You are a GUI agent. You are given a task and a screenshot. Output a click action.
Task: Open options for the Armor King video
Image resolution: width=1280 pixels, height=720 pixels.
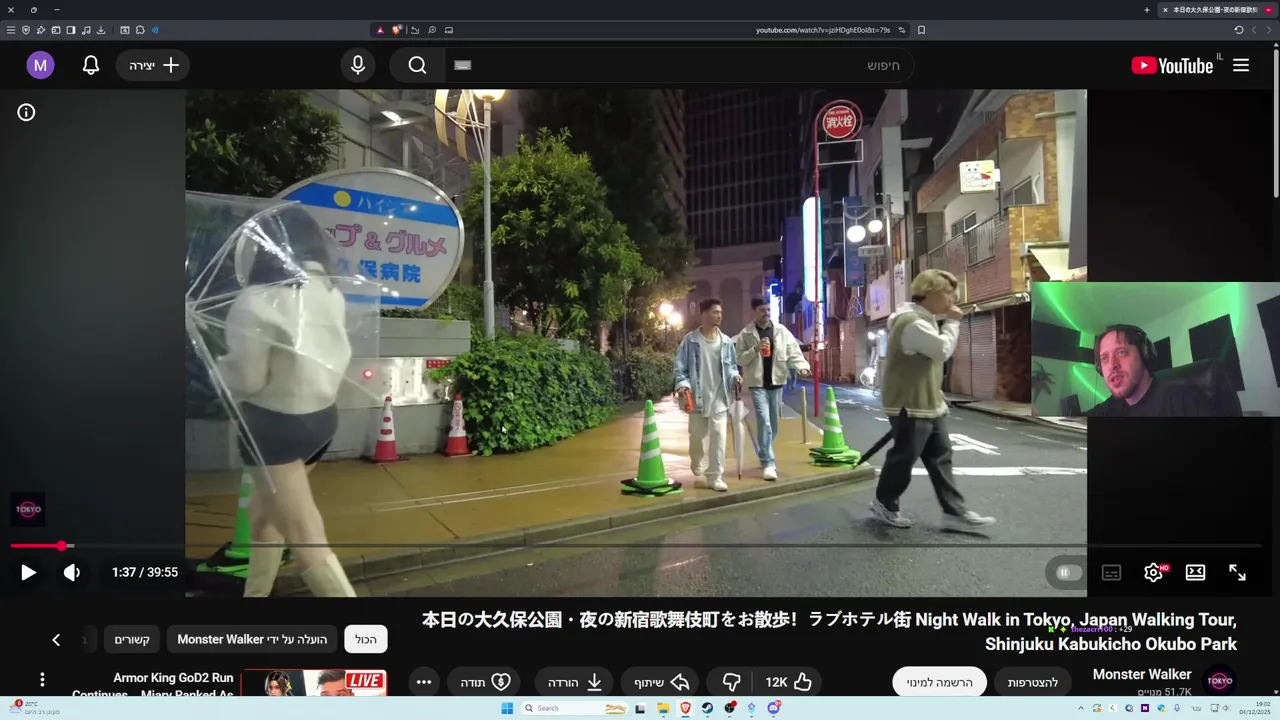[42, 680]
